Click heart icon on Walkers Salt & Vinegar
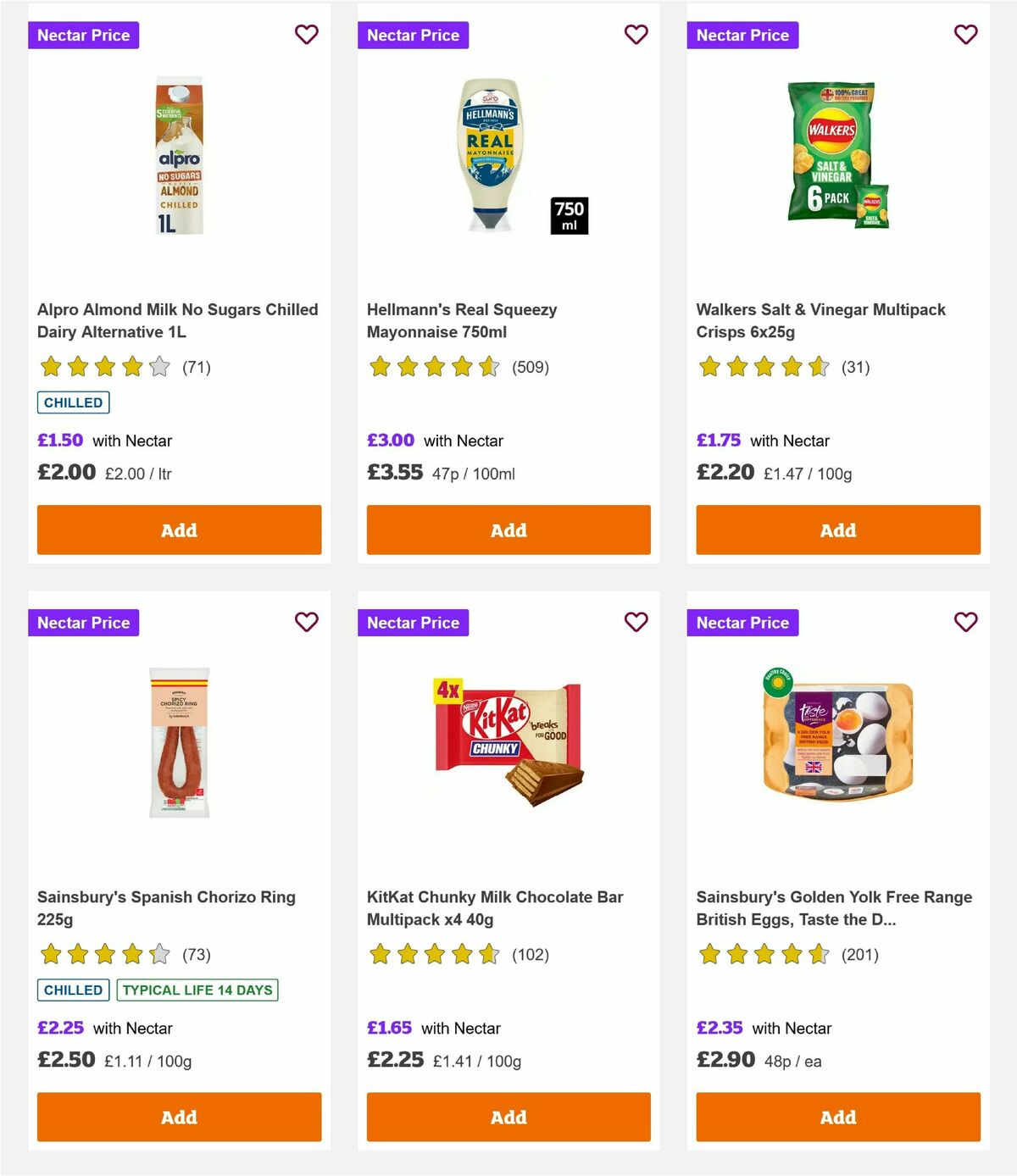1017x1176 pixels. (965, 35)
